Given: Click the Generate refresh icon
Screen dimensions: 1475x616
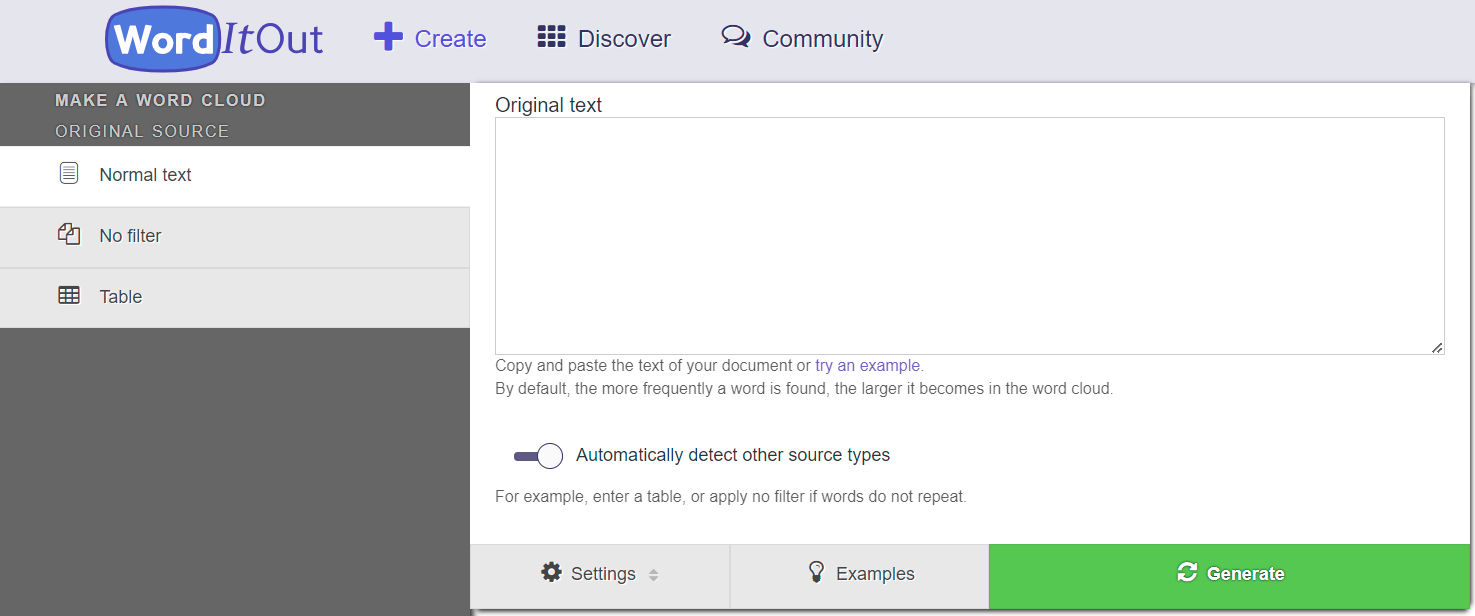Looking at the screenshot, I should [1187, 572].
